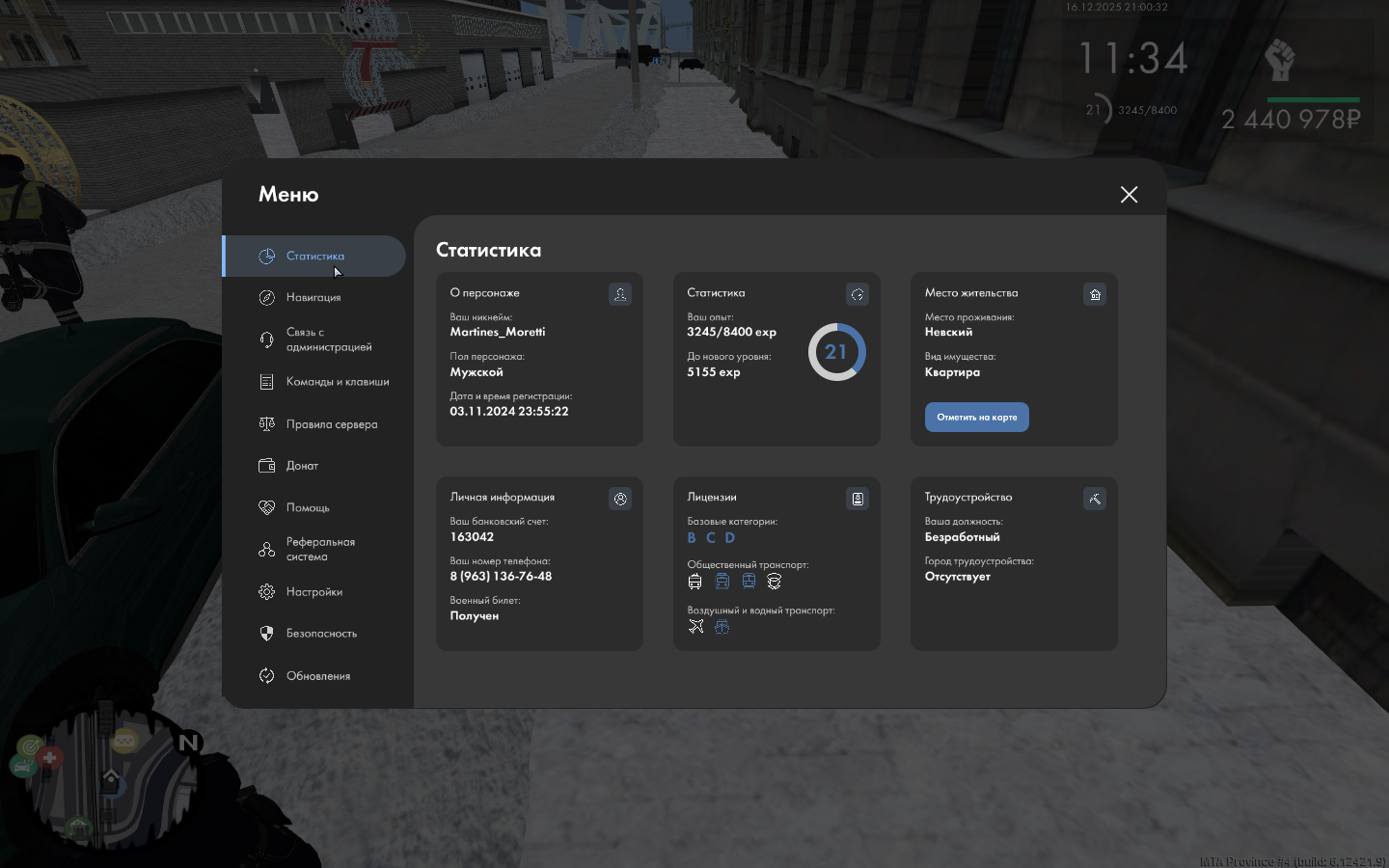Open the Безопасность section

coord(314,634)
